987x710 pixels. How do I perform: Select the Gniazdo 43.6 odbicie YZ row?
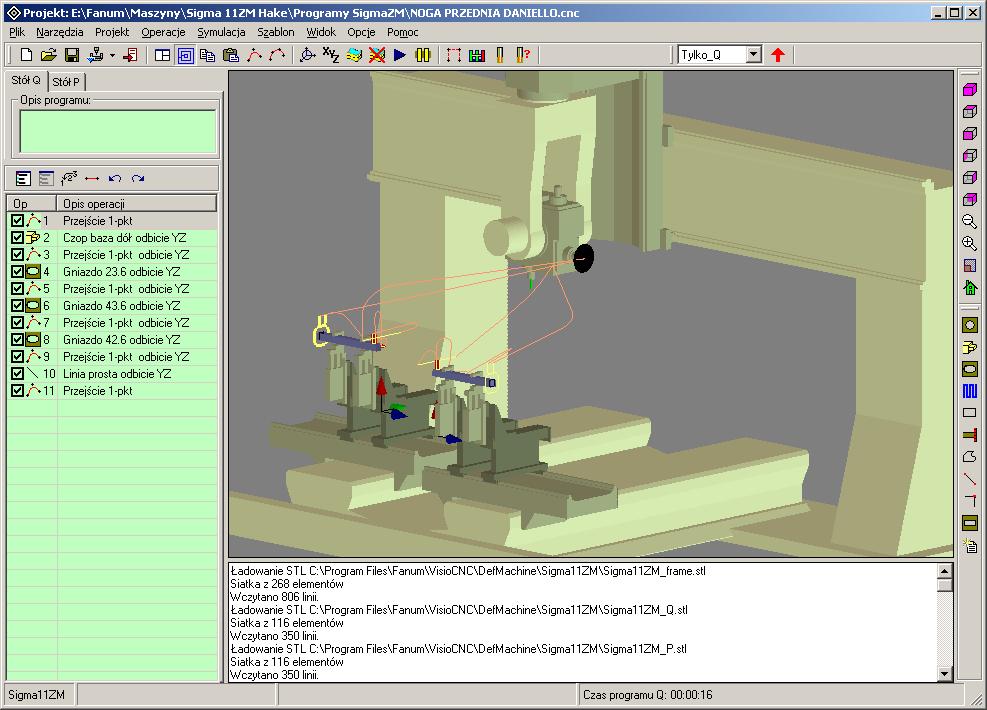[x=121, y=306]
